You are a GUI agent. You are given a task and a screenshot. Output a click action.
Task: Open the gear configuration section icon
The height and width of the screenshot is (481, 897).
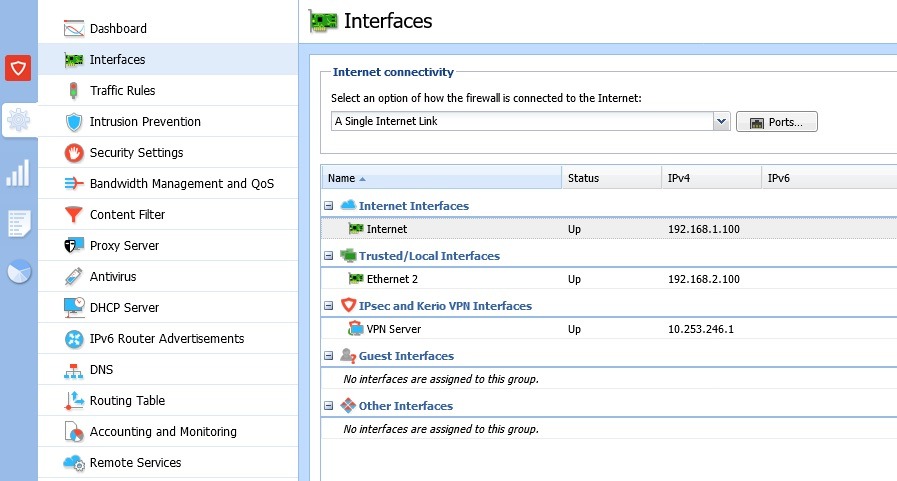[18, 122]
